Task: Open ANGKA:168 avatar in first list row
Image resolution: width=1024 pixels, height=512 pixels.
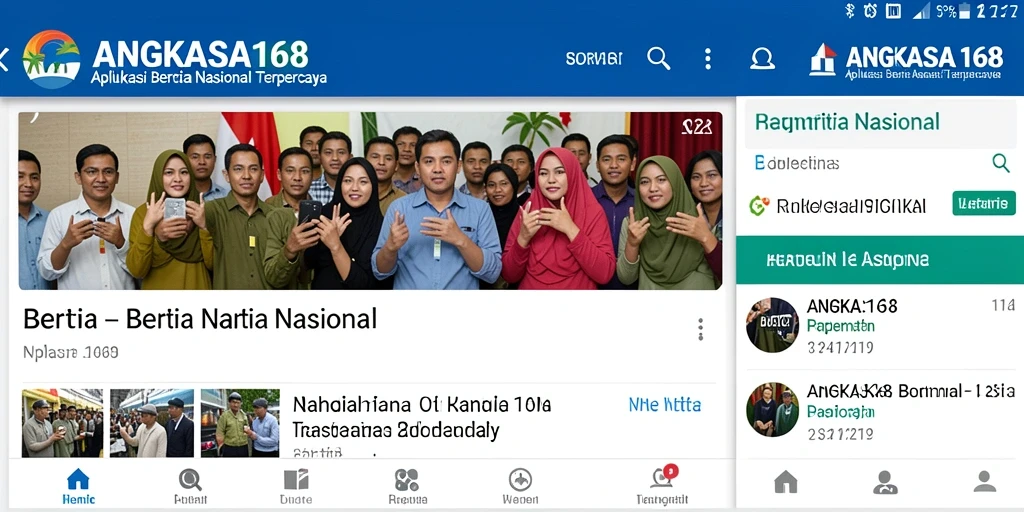Action: tap(773, 325)
